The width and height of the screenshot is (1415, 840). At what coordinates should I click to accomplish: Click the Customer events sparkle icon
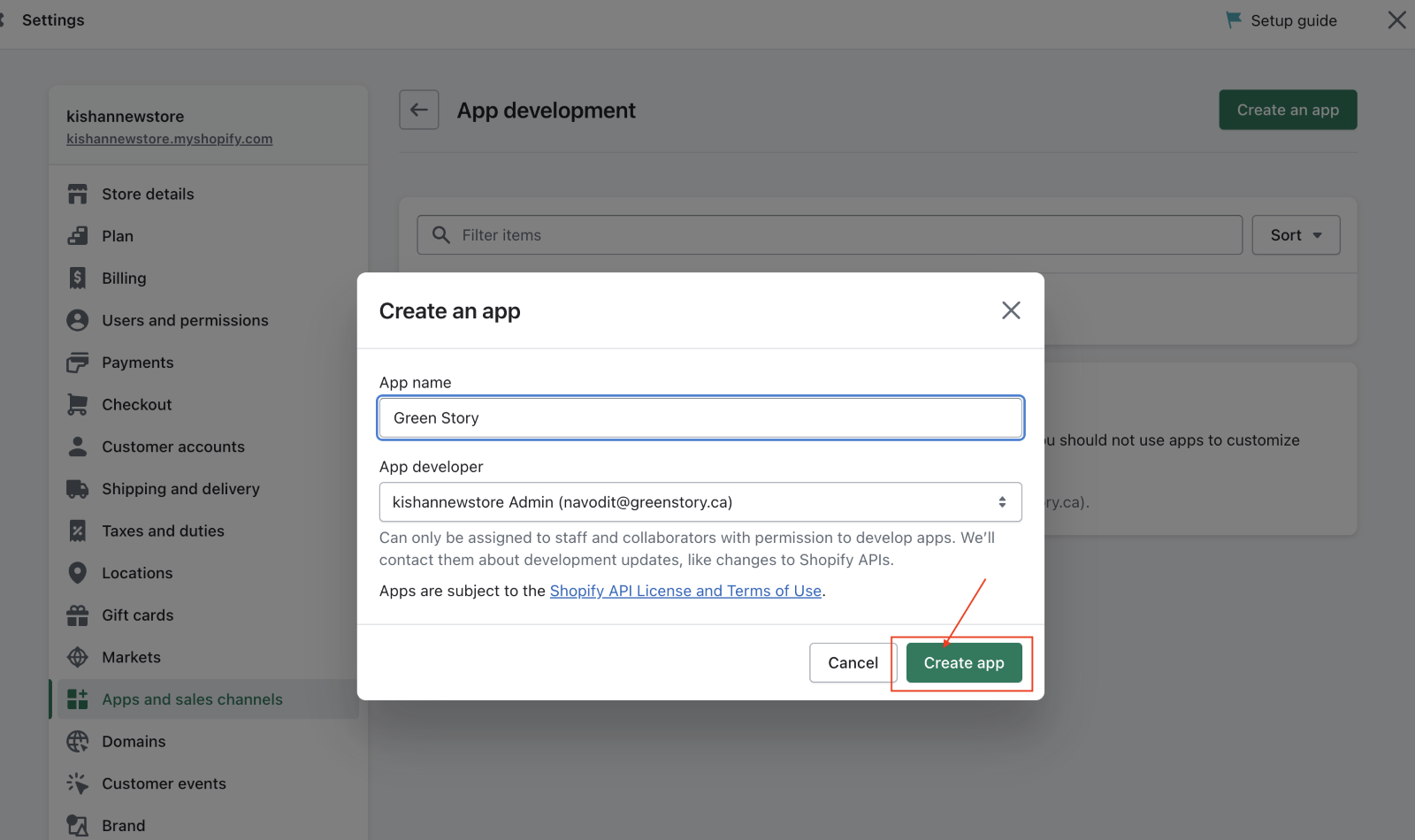tap(78, 783)
